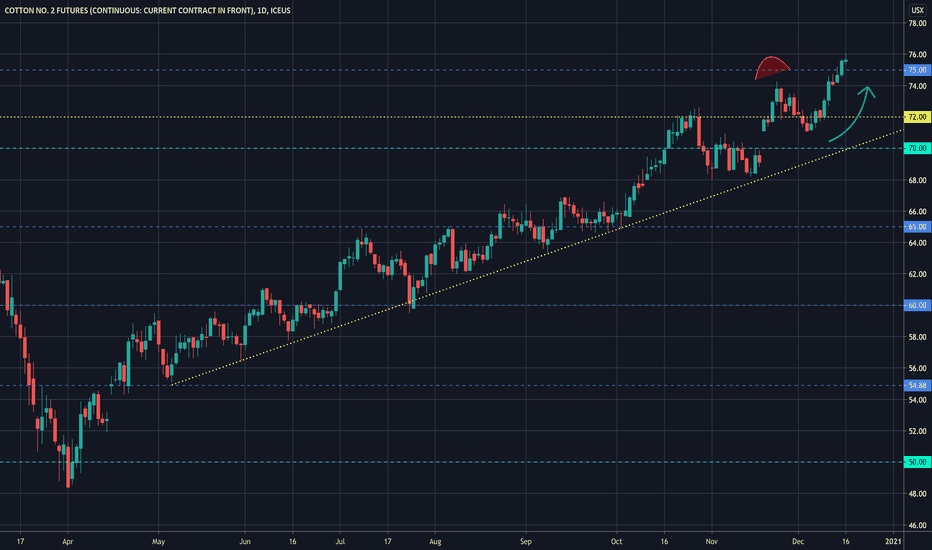Click the 48.00 price axis value
The height and width of the screenshot is (550, 932).
click(x=917, y=494)
